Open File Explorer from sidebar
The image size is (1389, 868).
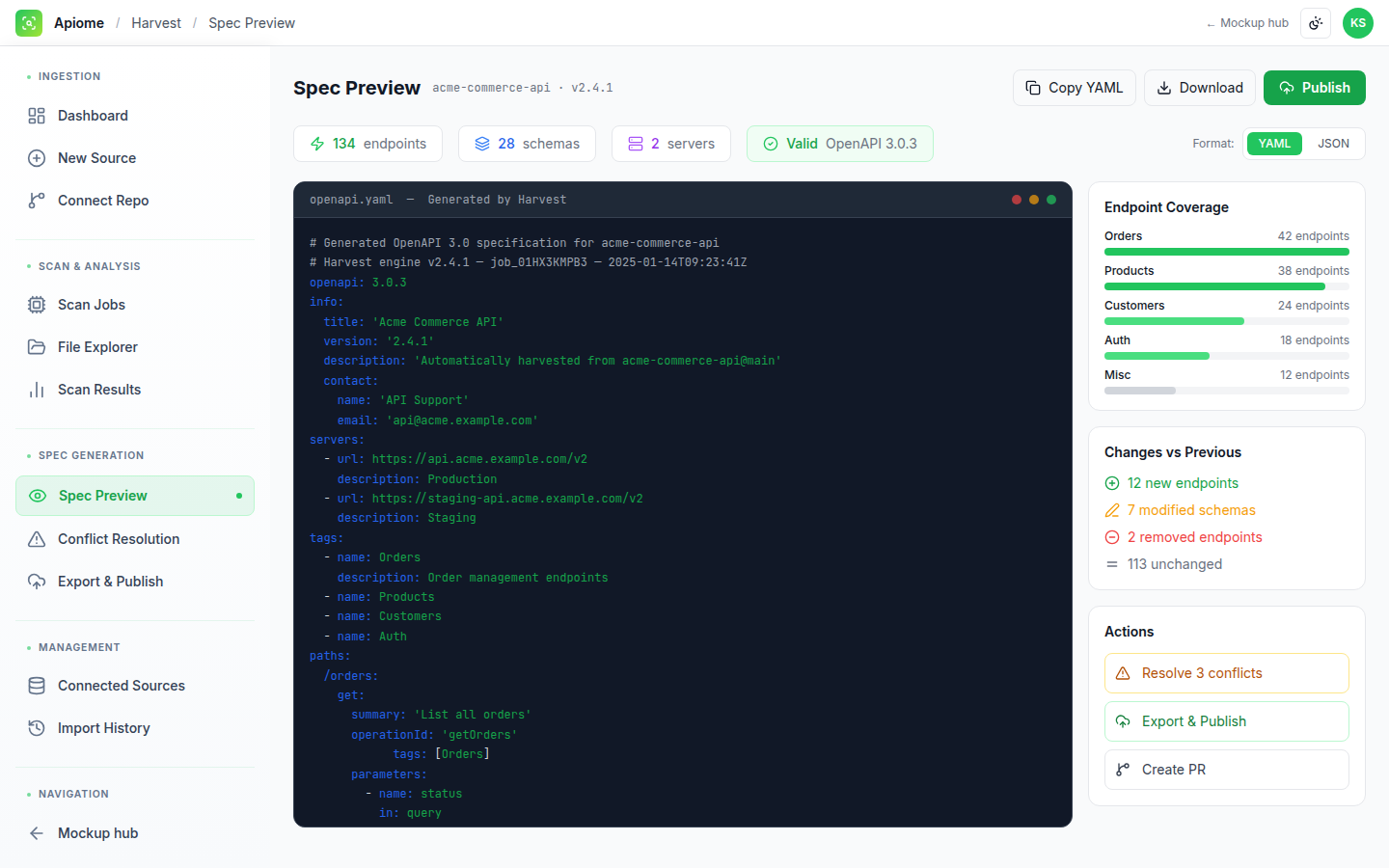[x=135, y=347]
